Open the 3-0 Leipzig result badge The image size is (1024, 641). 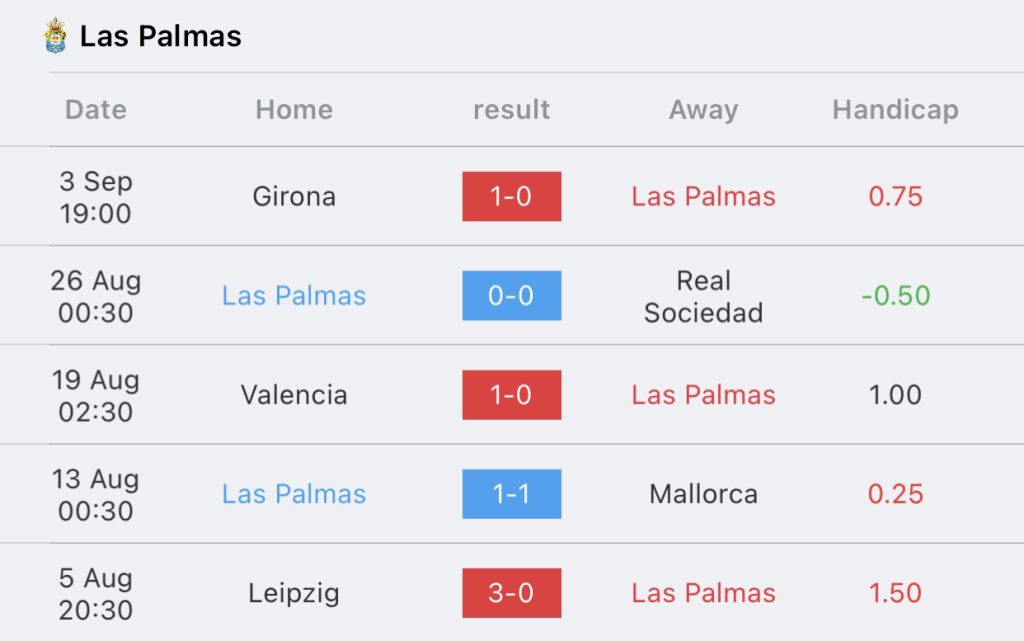pos(511,593)
